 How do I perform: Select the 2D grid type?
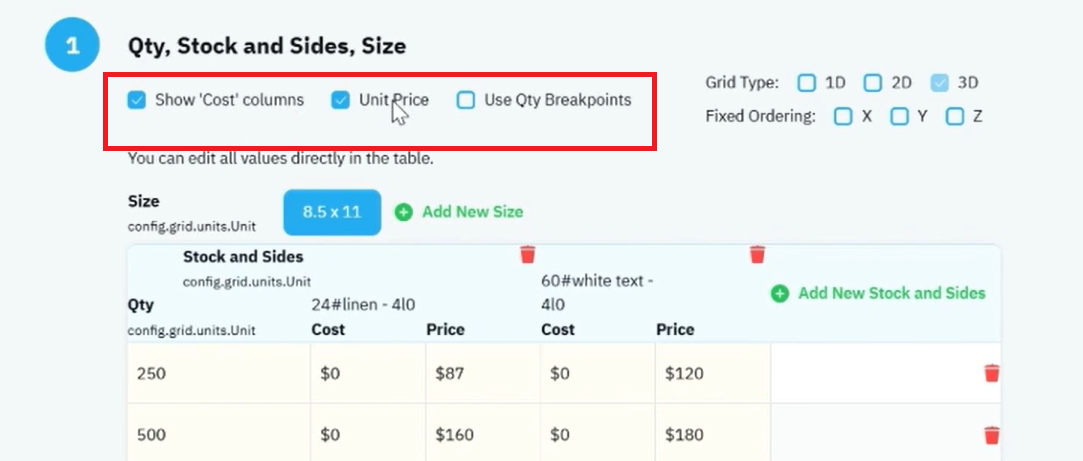click(873, 83)
